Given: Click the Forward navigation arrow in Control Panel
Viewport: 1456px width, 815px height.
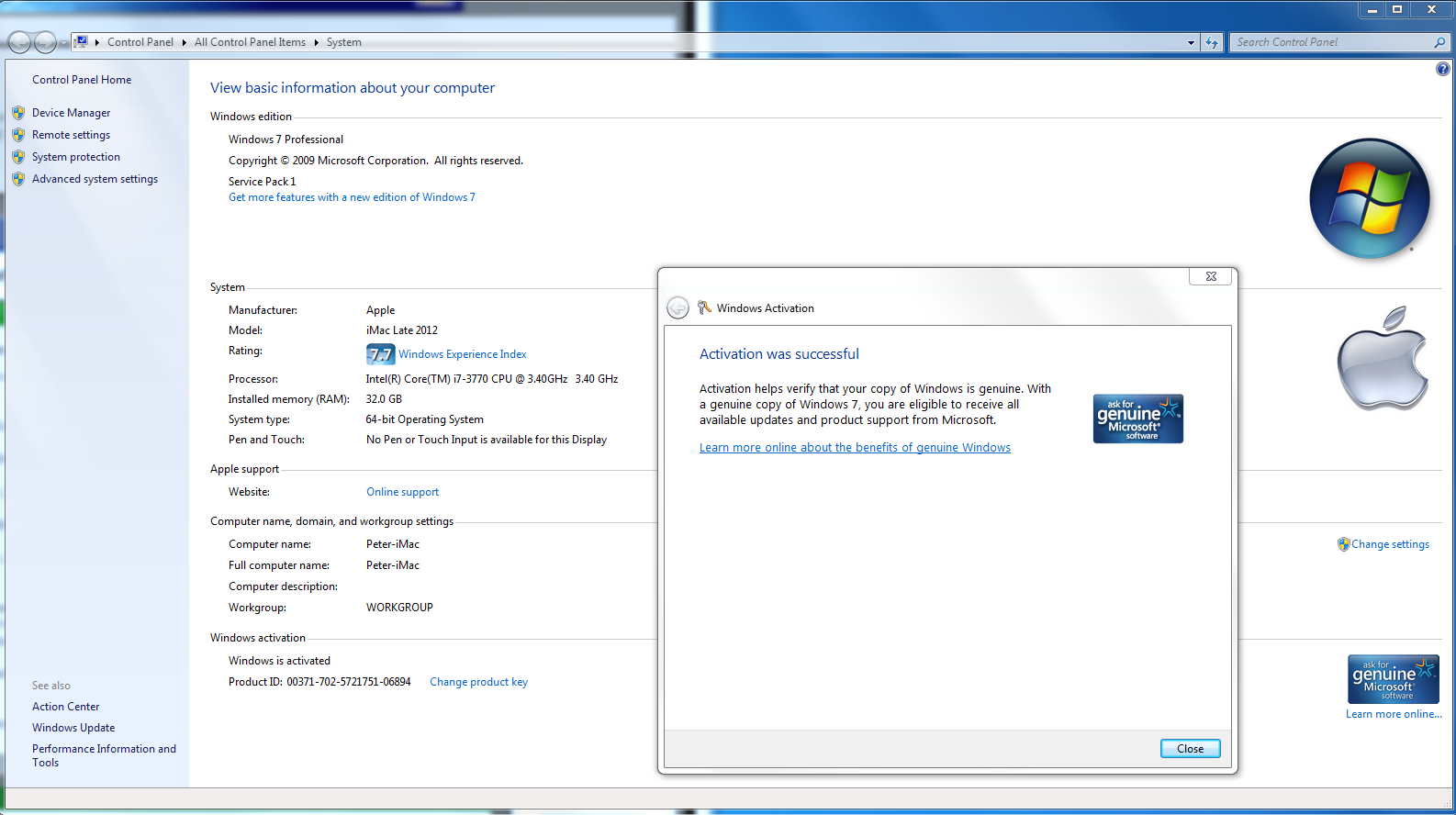Looking at the screenshot, I should point(45,42).
